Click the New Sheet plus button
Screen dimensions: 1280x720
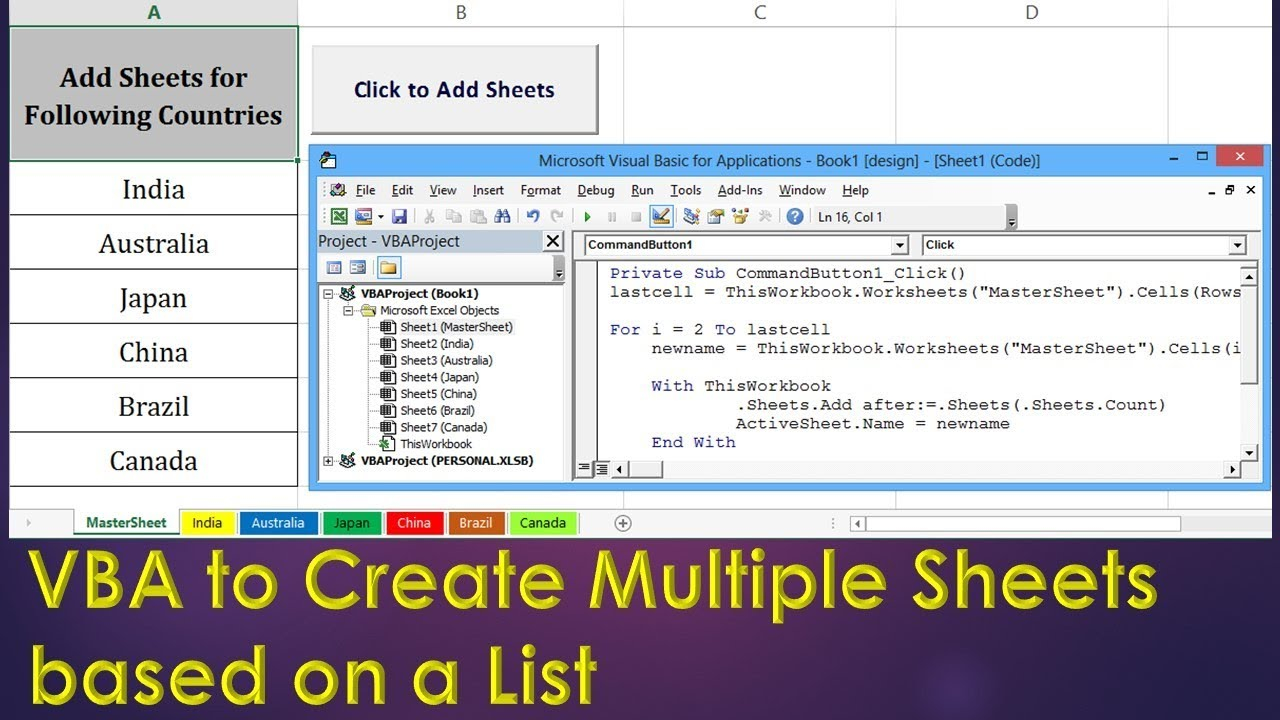pyautogui.click(x=623, y=522)
